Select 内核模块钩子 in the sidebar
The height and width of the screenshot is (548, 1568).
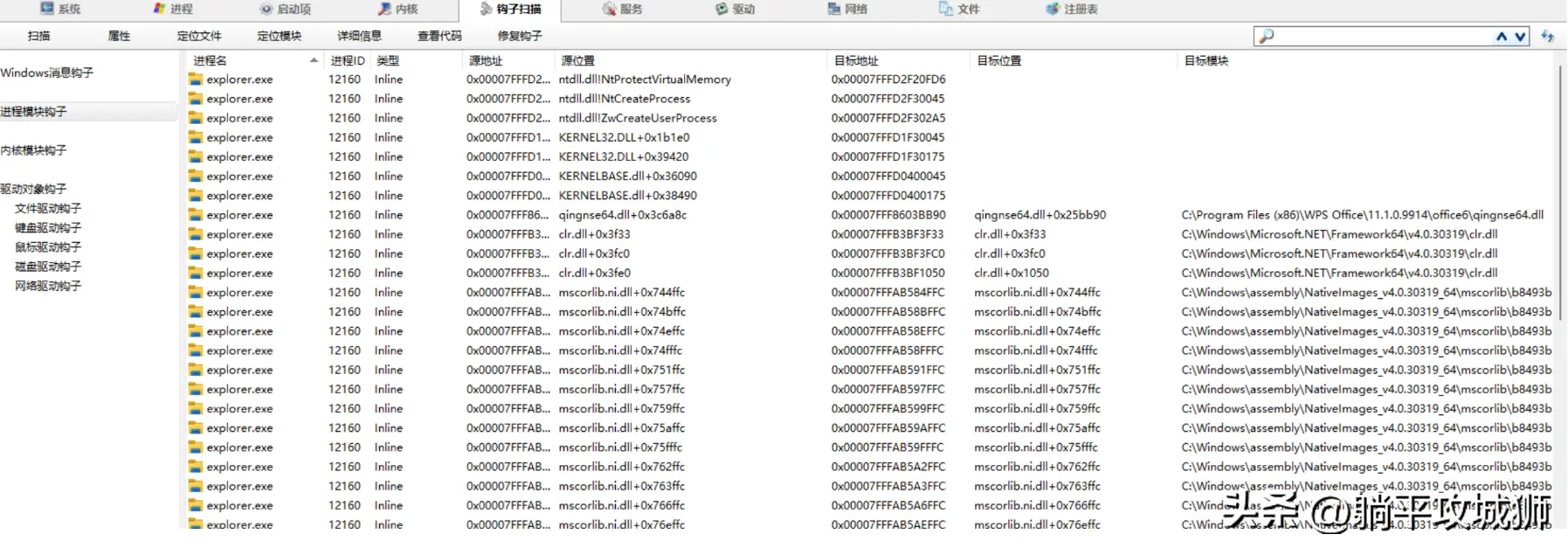pos(33,150)
